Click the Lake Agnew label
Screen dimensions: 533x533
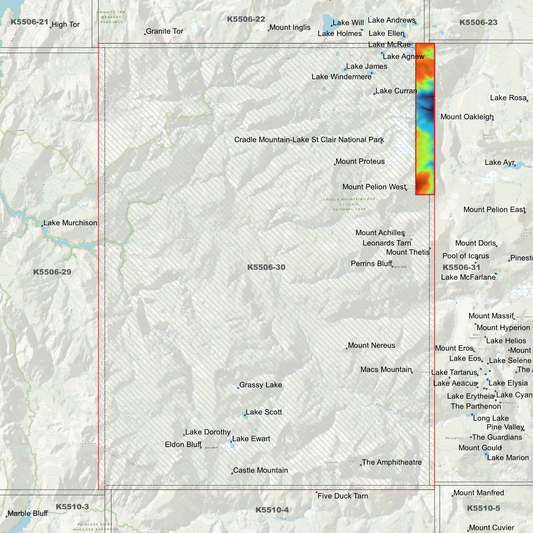(x=403, y=56)
